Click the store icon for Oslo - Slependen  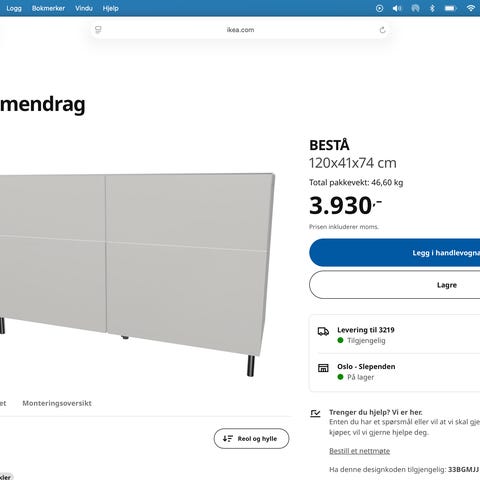[323, 368]
